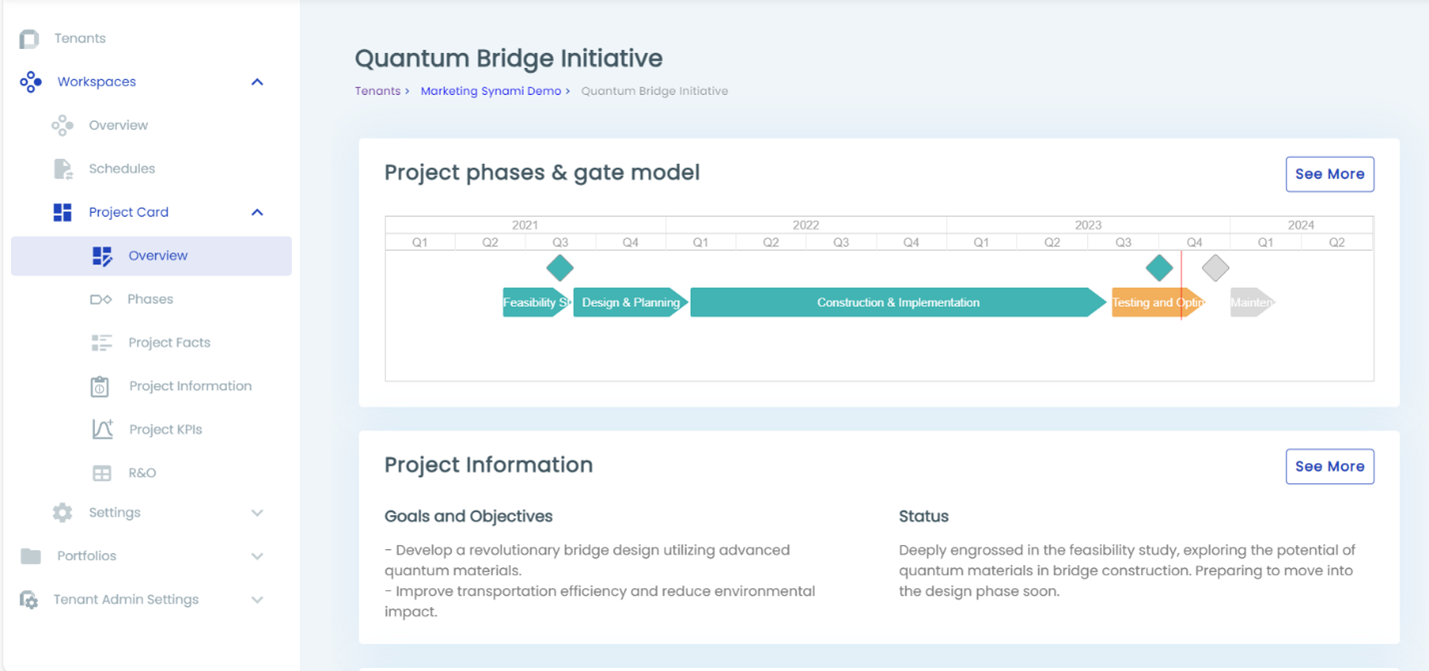Open the workspace Overview menu item

pyautogui.click(x=118, y=125)
